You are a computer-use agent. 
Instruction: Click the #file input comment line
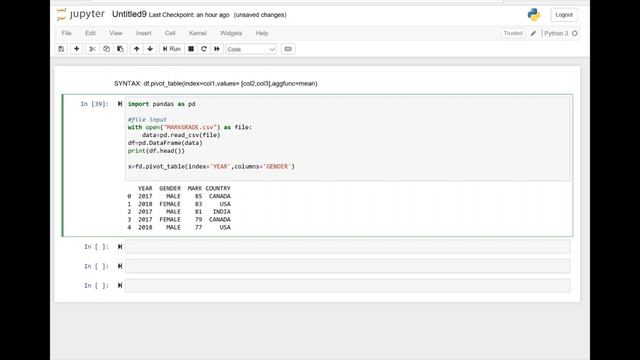pyautogui.click(x=147, y=120)
